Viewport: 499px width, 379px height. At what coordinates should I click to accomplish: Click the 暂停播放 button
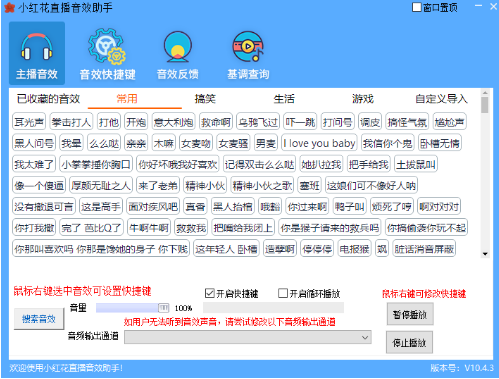tap(410, 314)
